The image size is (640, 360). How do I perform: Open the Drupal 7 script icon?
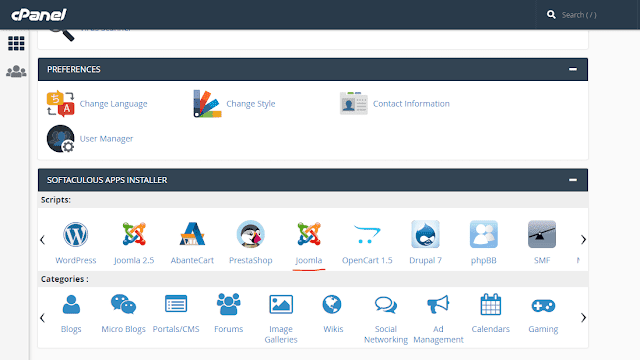(425, 234)
